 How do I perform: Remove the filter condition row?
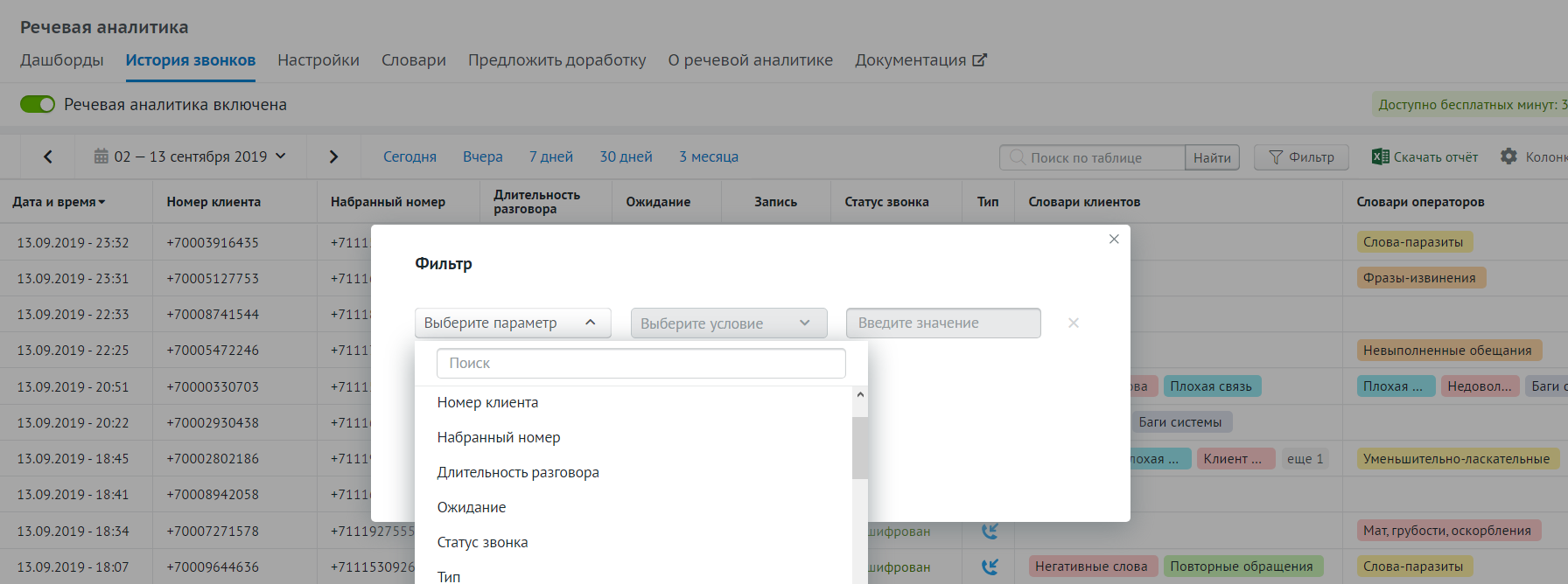(x=1074, y=323)
